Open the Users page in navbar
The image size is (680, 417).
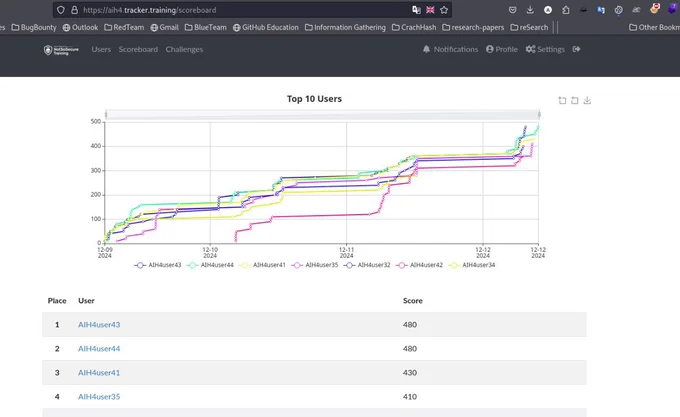click(x=101, y=49)
